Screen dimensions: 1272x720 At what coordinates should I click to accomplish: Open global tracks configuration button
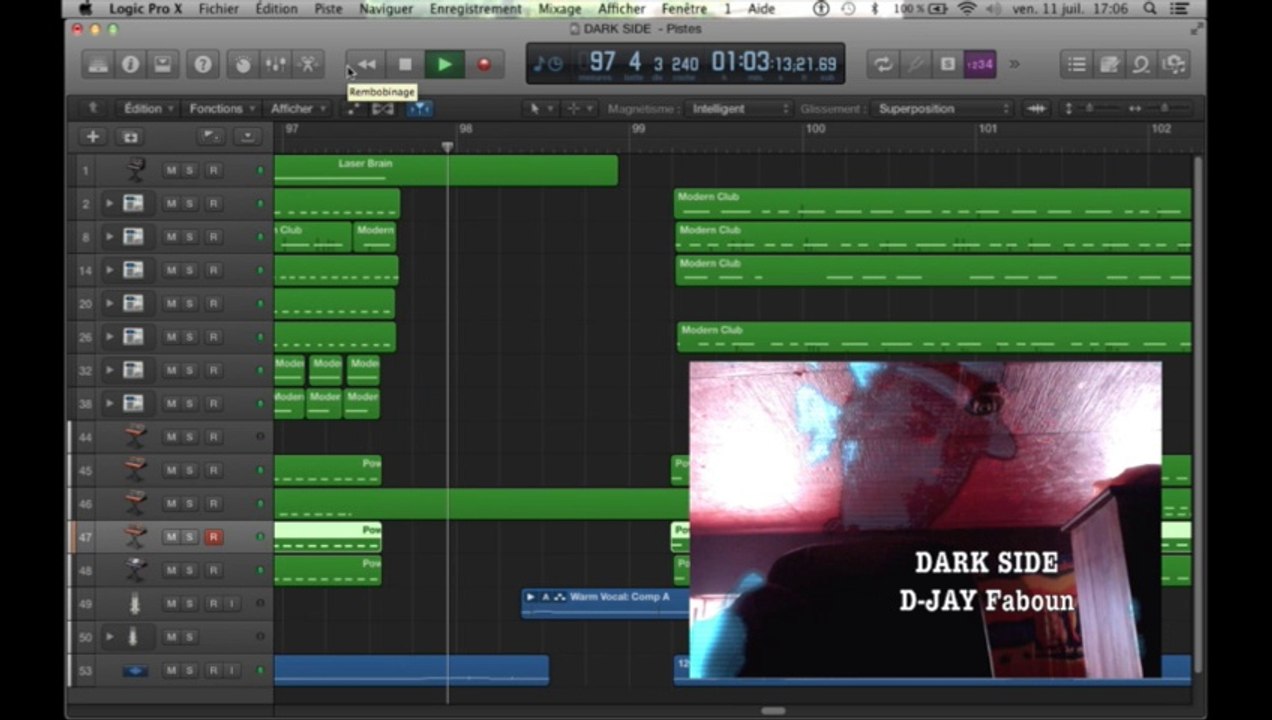(x=211, y=137)
